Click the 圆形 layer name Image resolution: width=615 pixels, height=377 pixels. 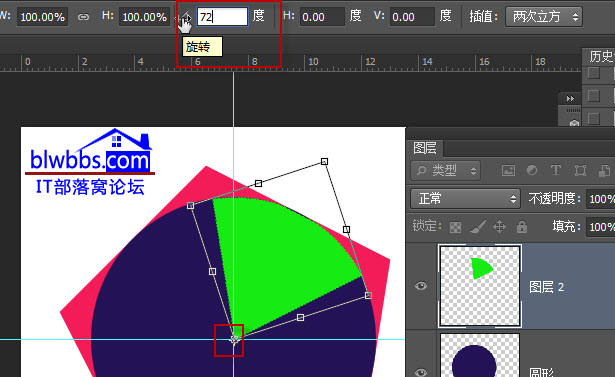pos(542,372)
